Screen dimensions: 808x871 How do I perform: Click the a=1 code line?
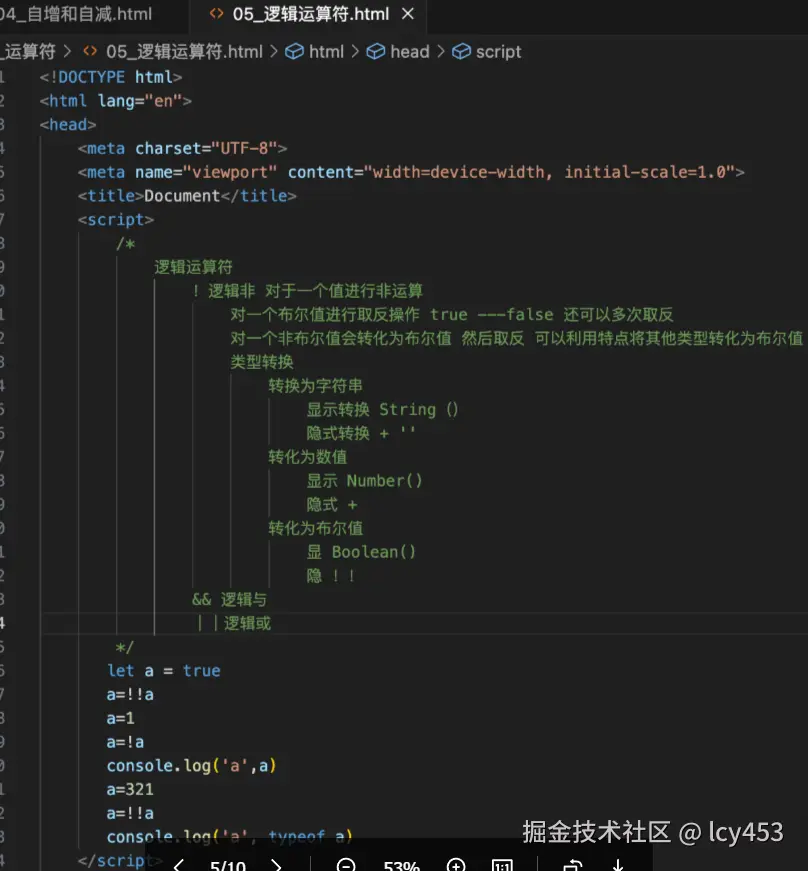click(121, 718)
